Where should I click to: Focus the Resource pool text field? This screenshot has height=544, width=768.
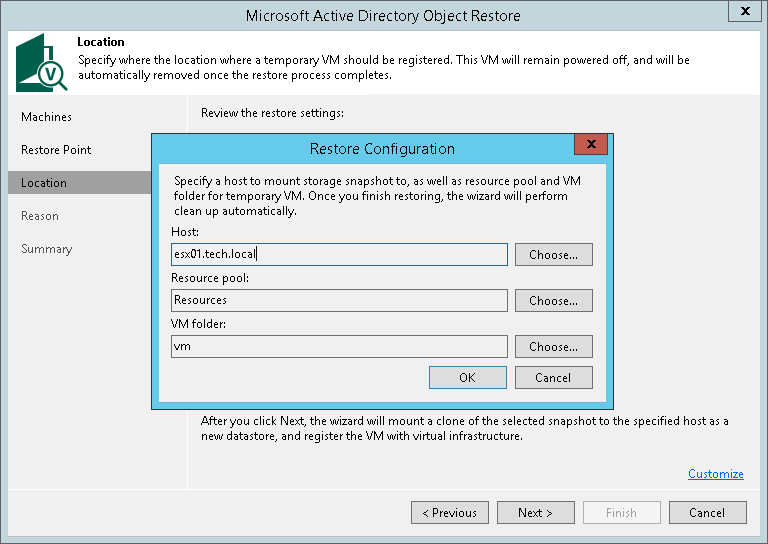[x=339, y=300]
